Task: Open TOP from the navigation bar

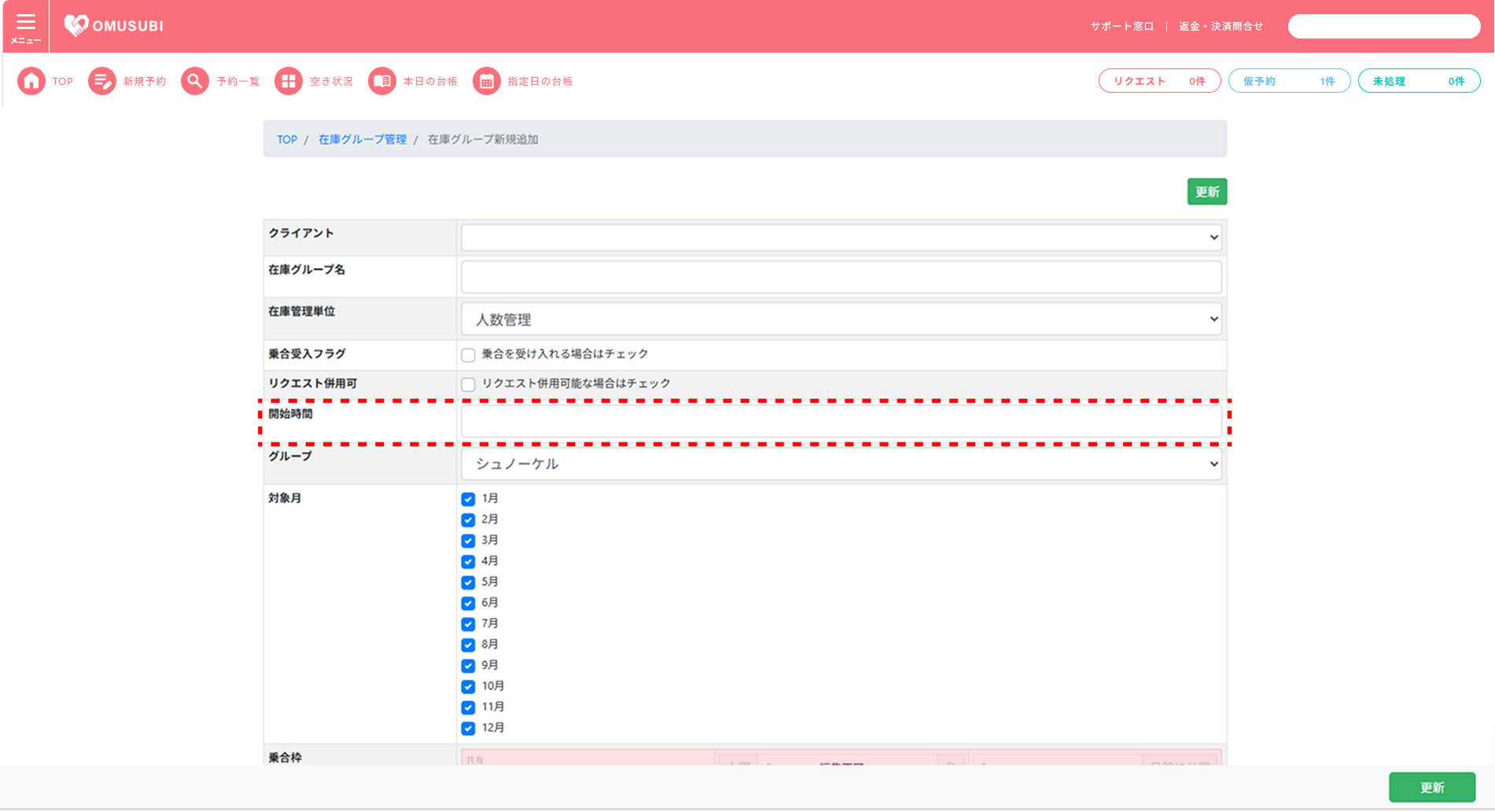Action: point(63,81)
